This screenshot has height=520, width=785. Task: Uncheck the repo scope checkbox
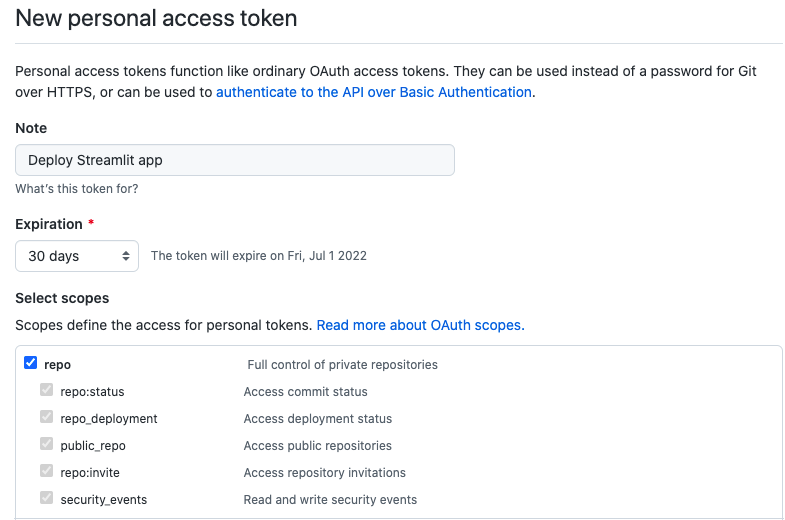pos(30,364)
